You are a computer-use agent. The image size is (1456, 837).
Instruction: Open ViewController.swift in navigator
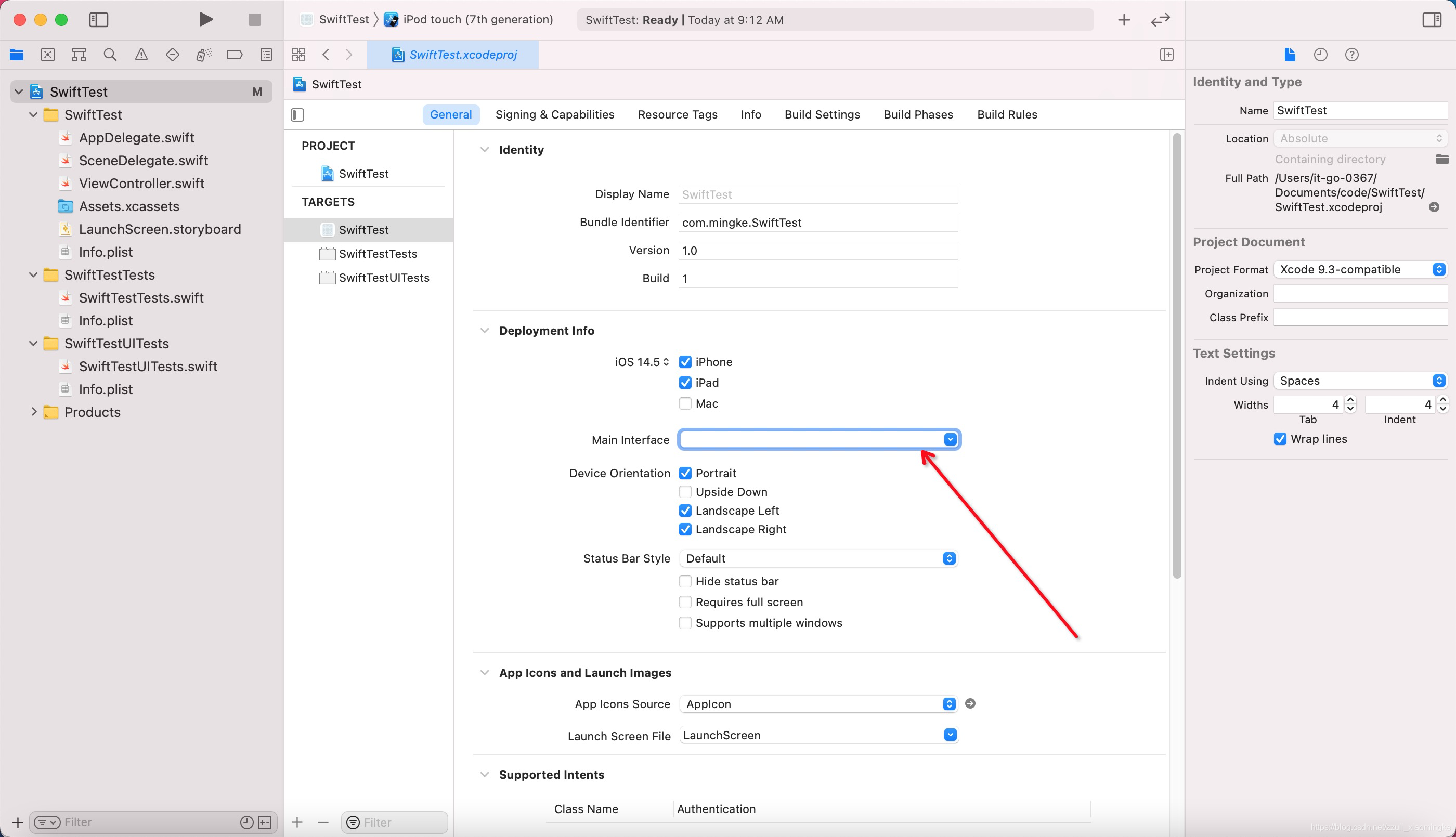141,184
